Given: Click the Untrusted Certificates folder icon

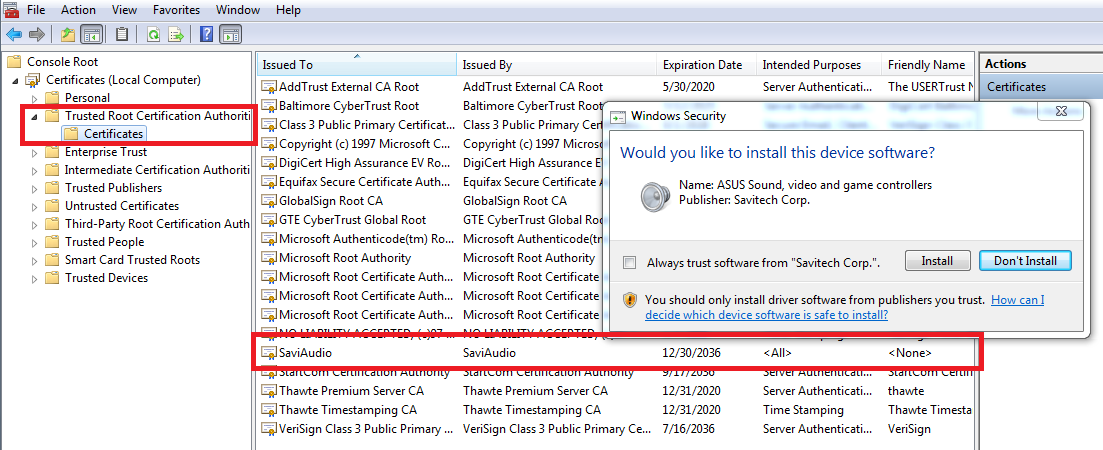Looking at the screenshot, I should point(52,206).
